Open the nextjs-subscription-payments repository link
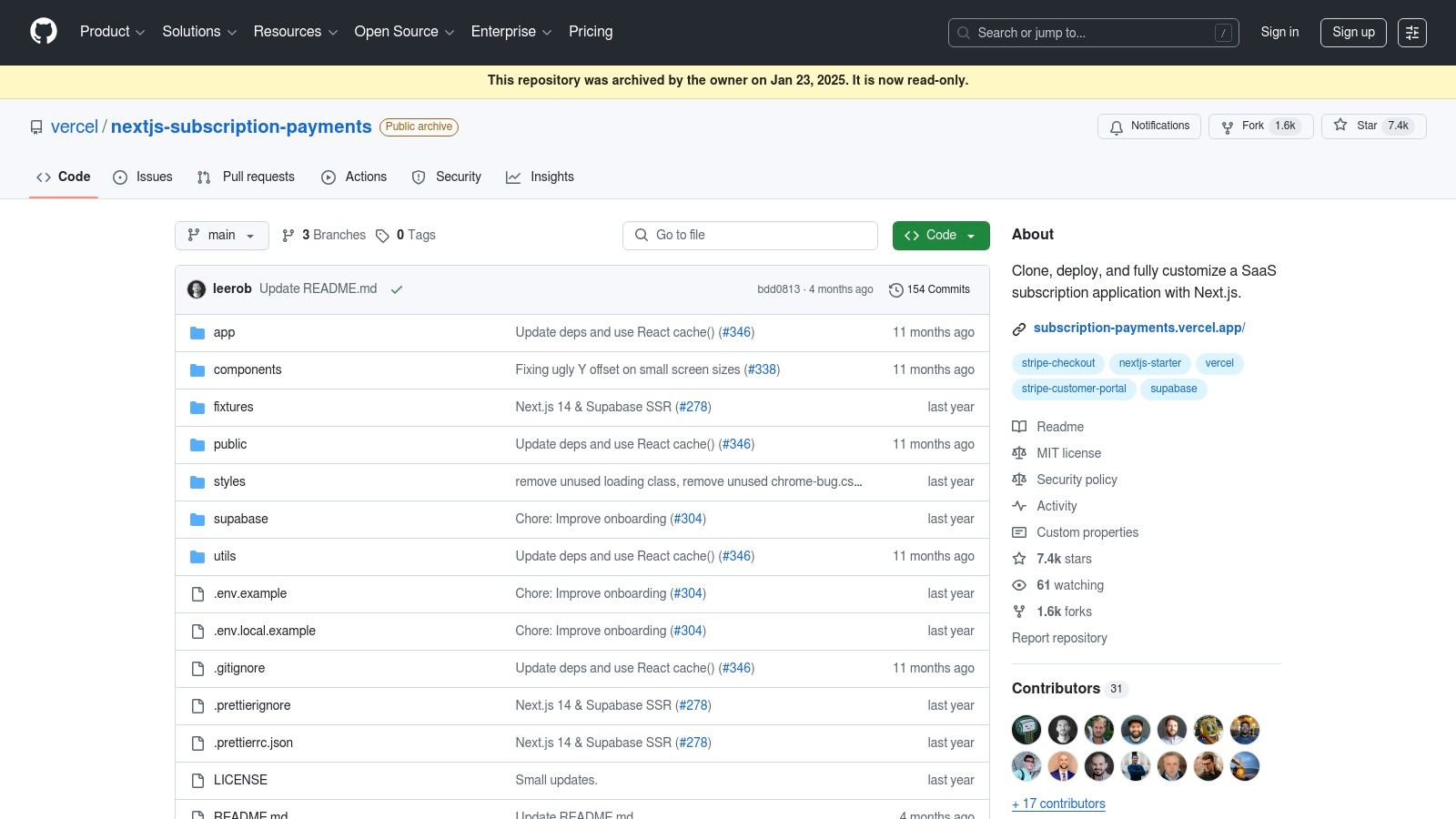 pyautogui.click(x=241, y=126)
